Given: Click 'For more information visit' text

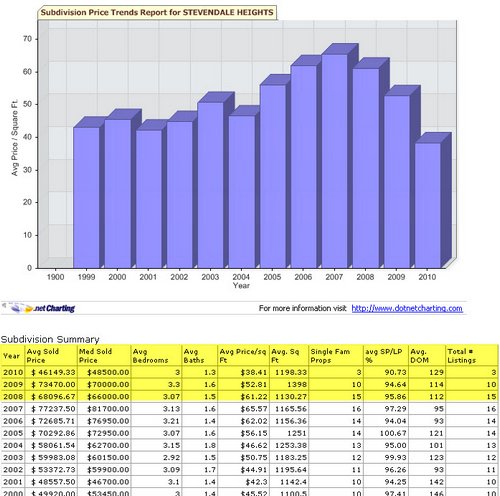Looking at the screenshot, I should (x=302, y=308).
